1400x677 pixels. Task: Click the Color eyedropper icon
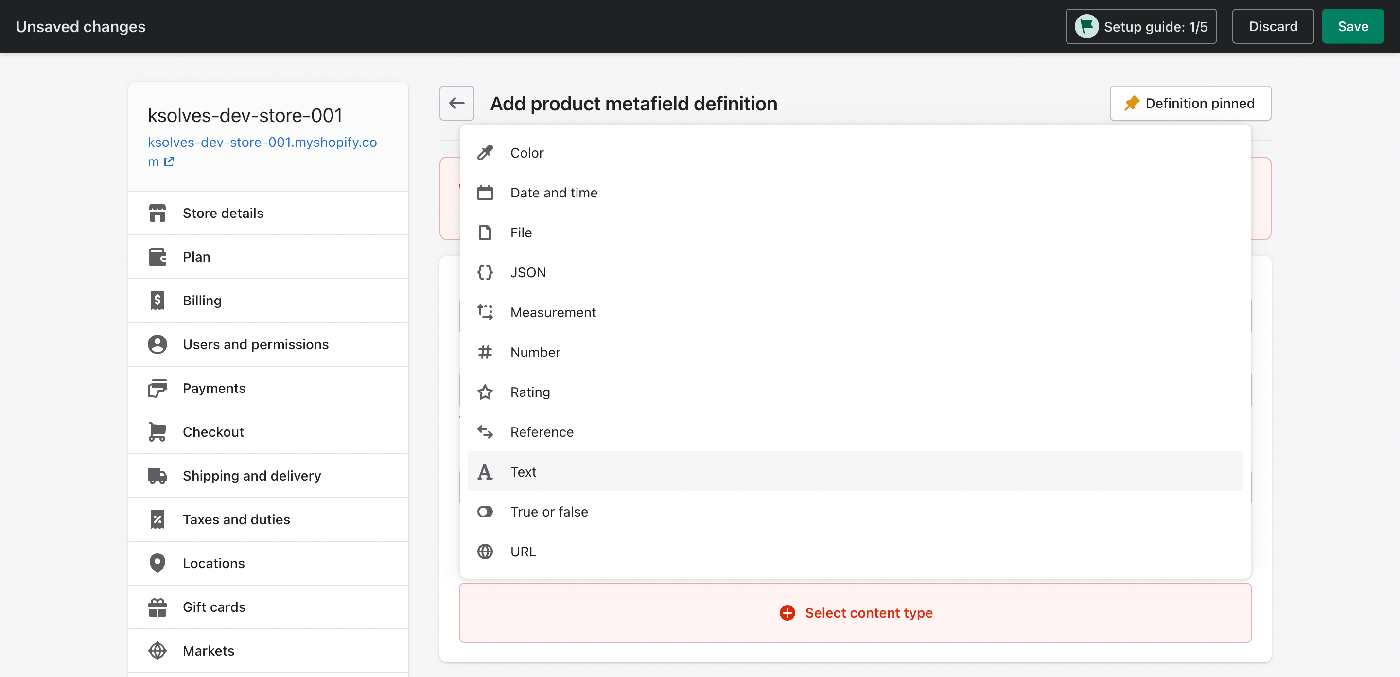(485, 153)
